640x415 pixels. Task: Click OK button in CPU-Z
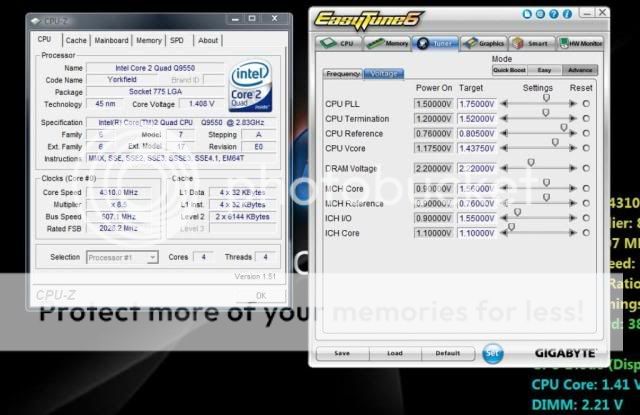point(261,295)
